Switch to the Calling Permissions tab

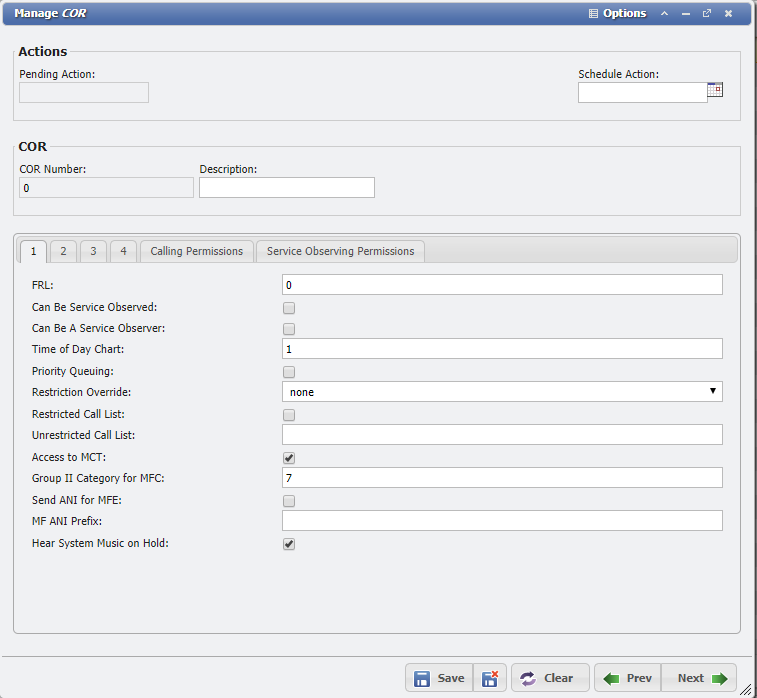[196, 251]
